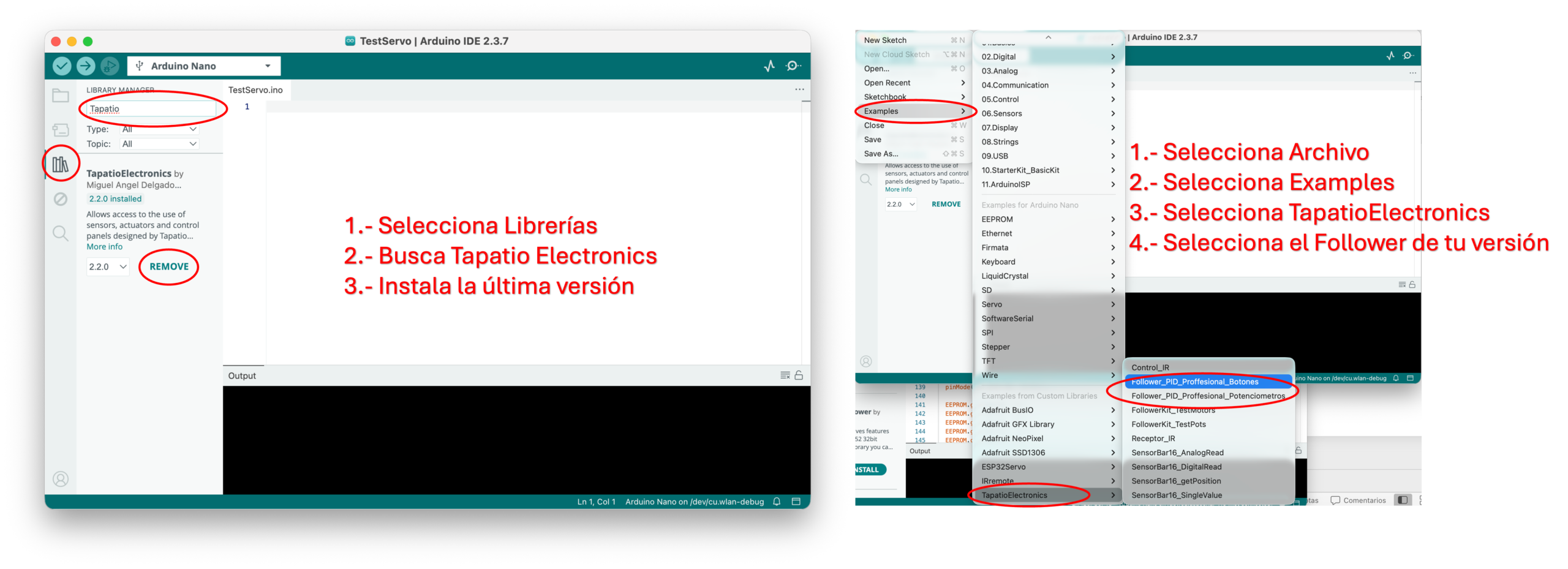Image resolution: width=1568 pixels, height=569 pixels.
Task: Expand the 06.Sensors examples submenu
Action: (x=1047, y=113)
